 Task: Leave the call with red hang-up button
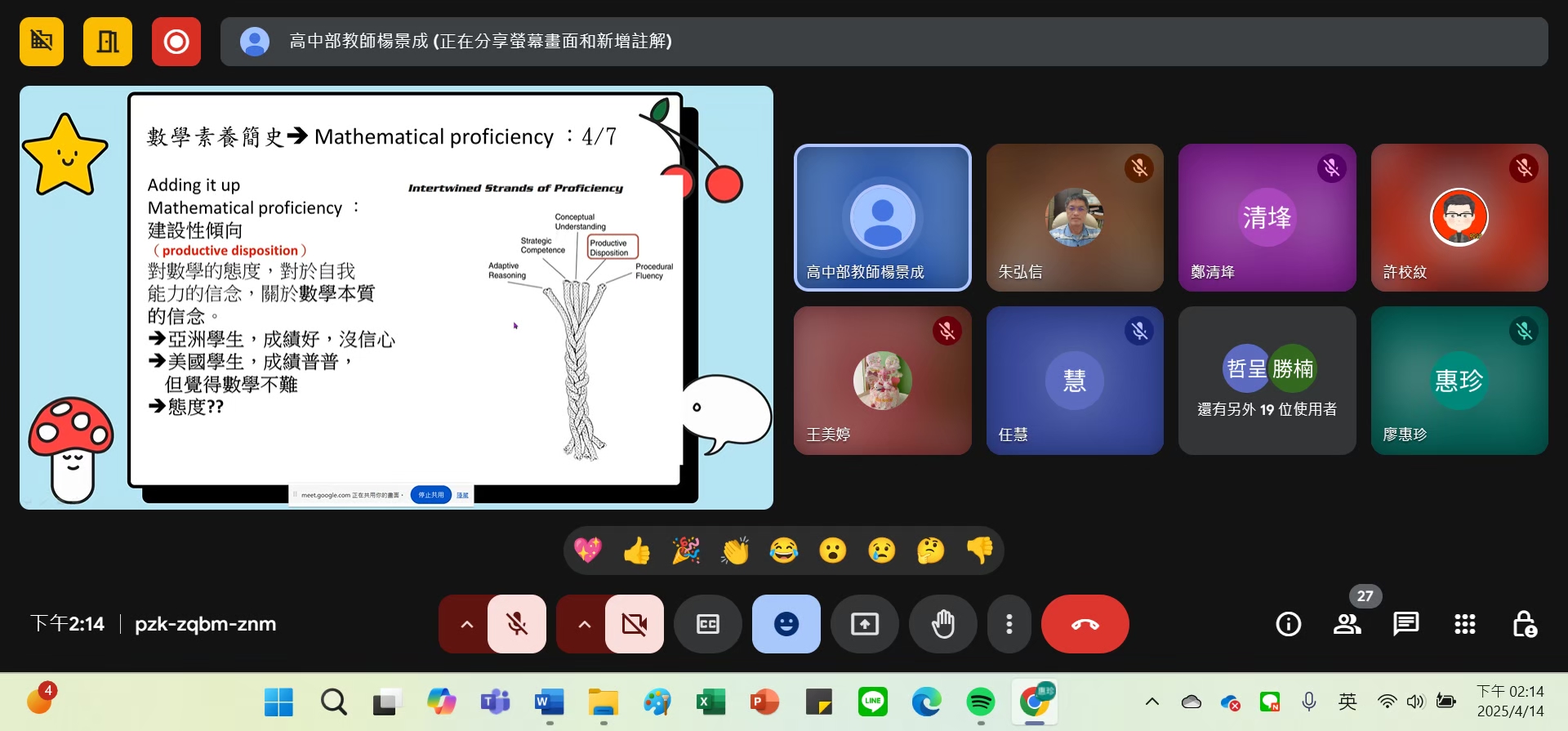click(1085, 625)
